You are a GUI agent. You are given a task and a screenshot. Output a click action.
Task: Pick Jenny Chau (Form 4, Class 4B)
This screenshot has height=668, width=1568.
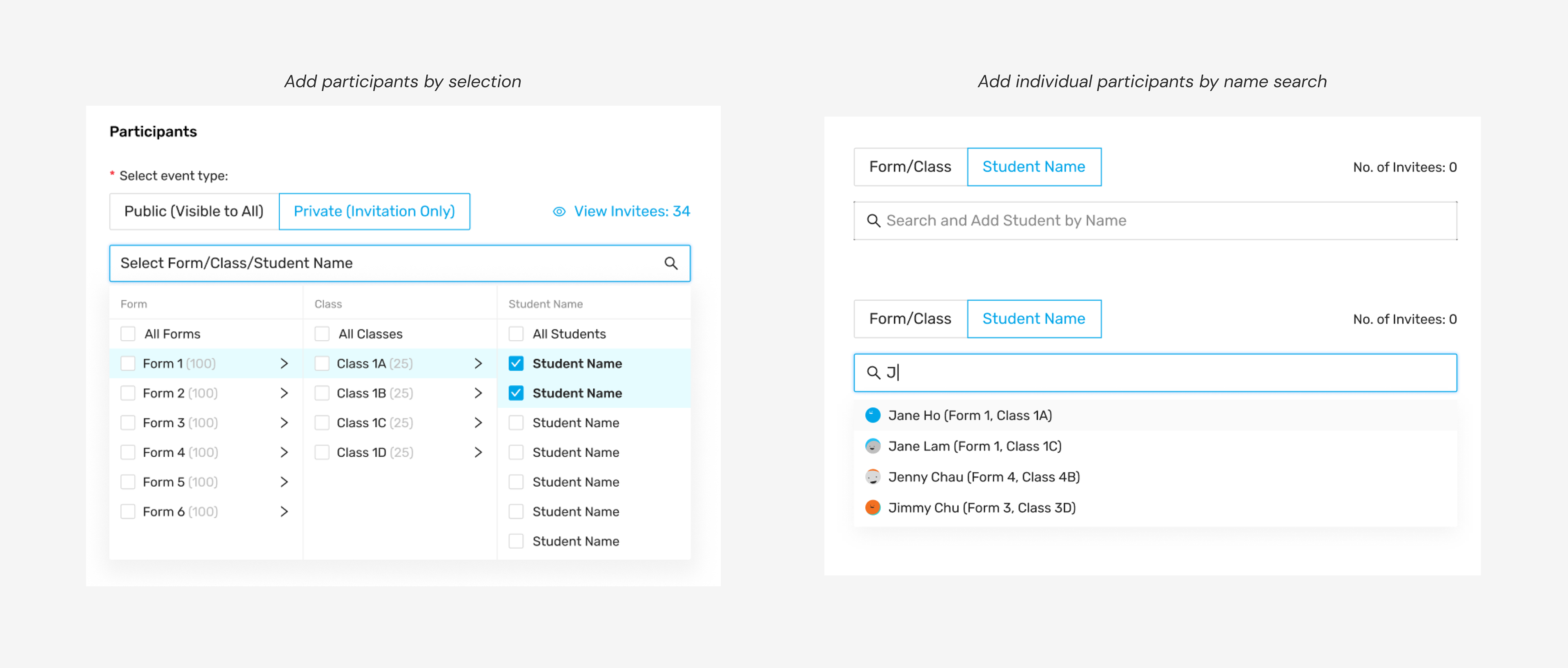(1155, 477)
